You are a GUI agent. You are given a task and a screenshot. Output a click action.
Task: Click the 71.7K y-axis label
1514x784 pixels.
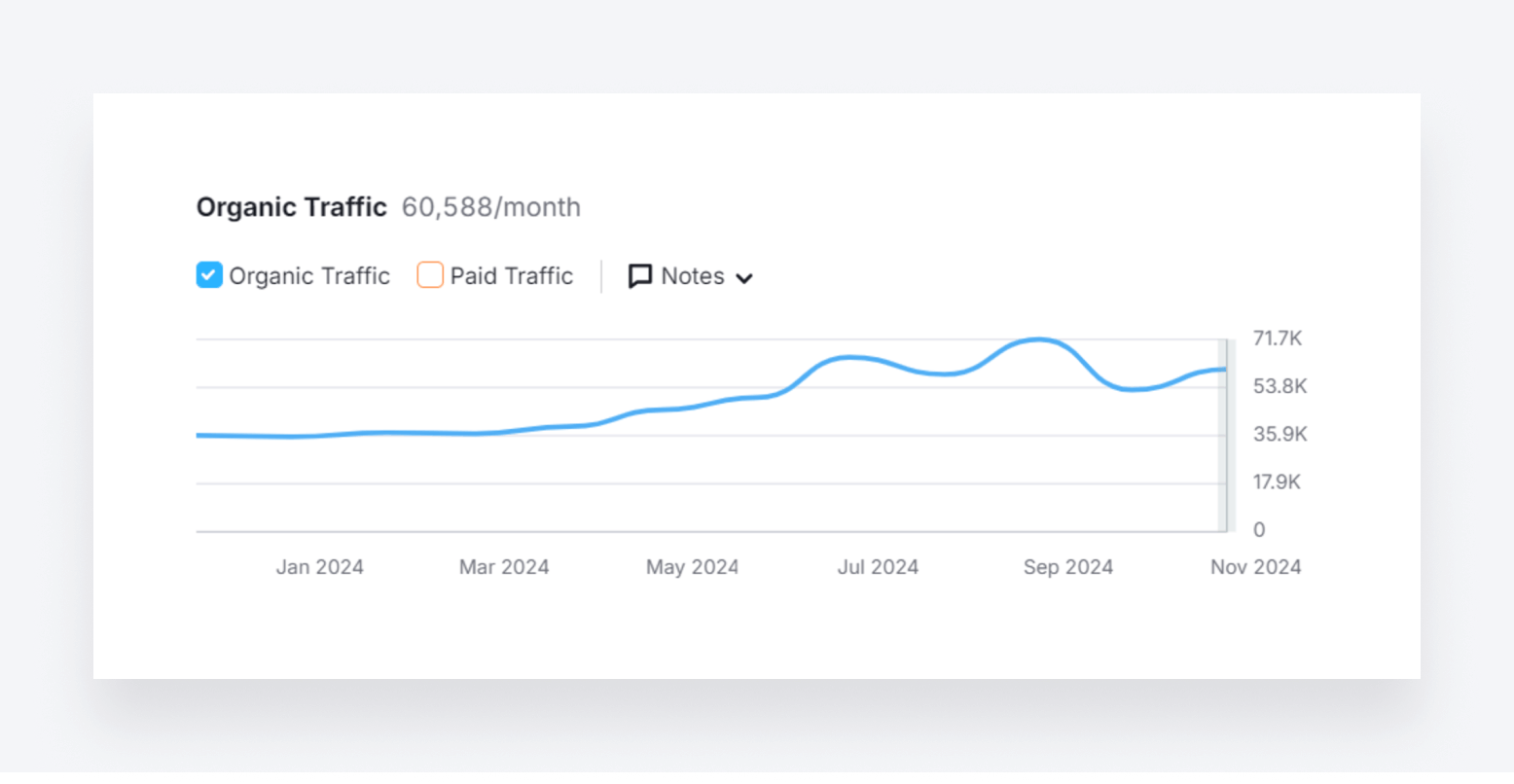(1278, 339)
